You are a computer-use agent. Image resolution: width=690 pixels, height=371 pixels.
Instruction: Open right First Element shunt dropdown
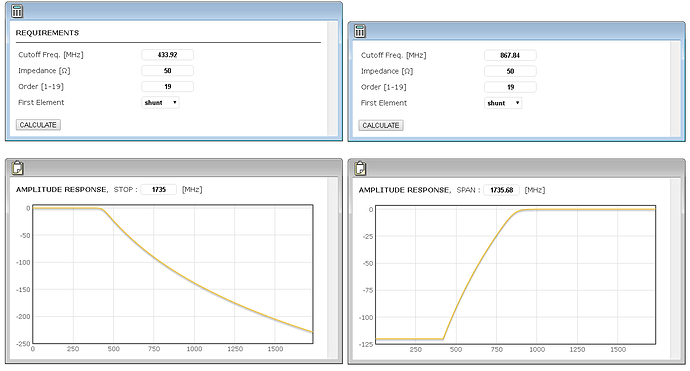[503, 103]
